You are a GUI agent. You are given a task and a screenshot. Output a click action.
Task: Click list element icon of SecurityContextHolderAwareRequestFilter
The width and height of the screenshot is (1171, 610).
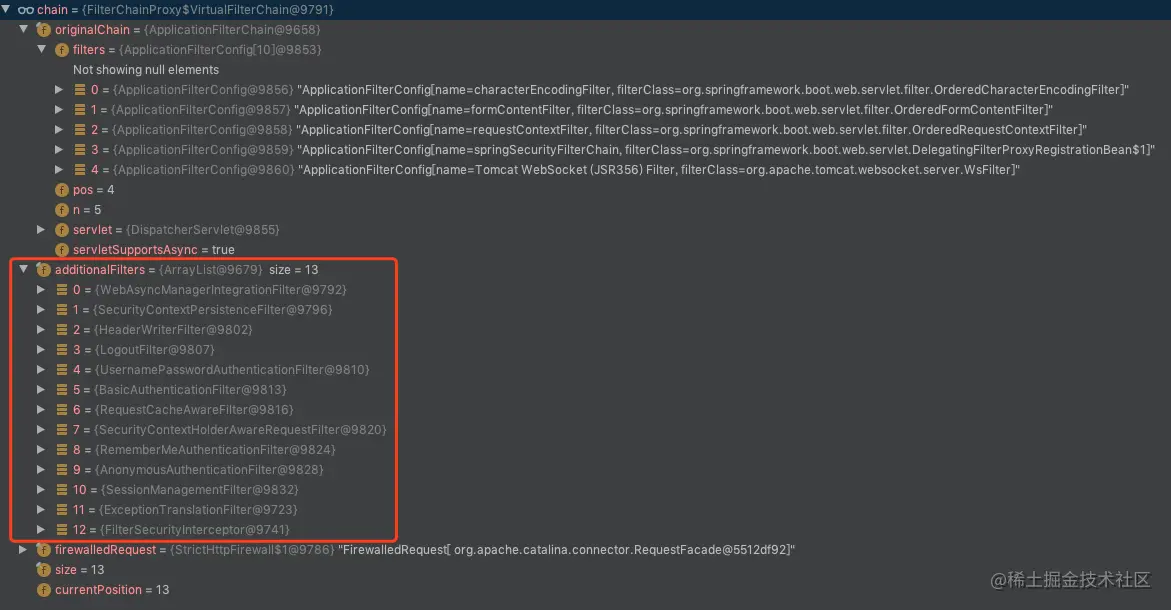62,429
